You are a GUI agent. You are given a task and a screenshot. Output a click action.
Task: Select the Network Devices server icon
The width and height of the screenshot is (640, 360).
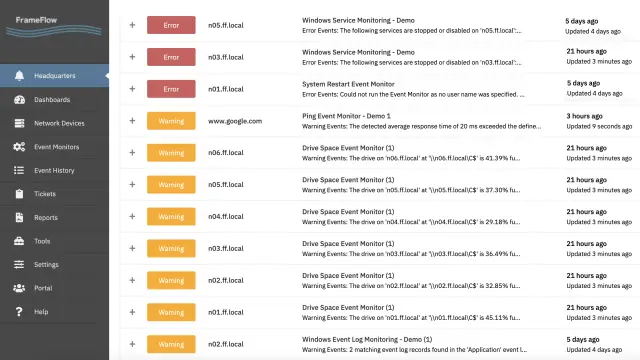click(x=19, y=123)
